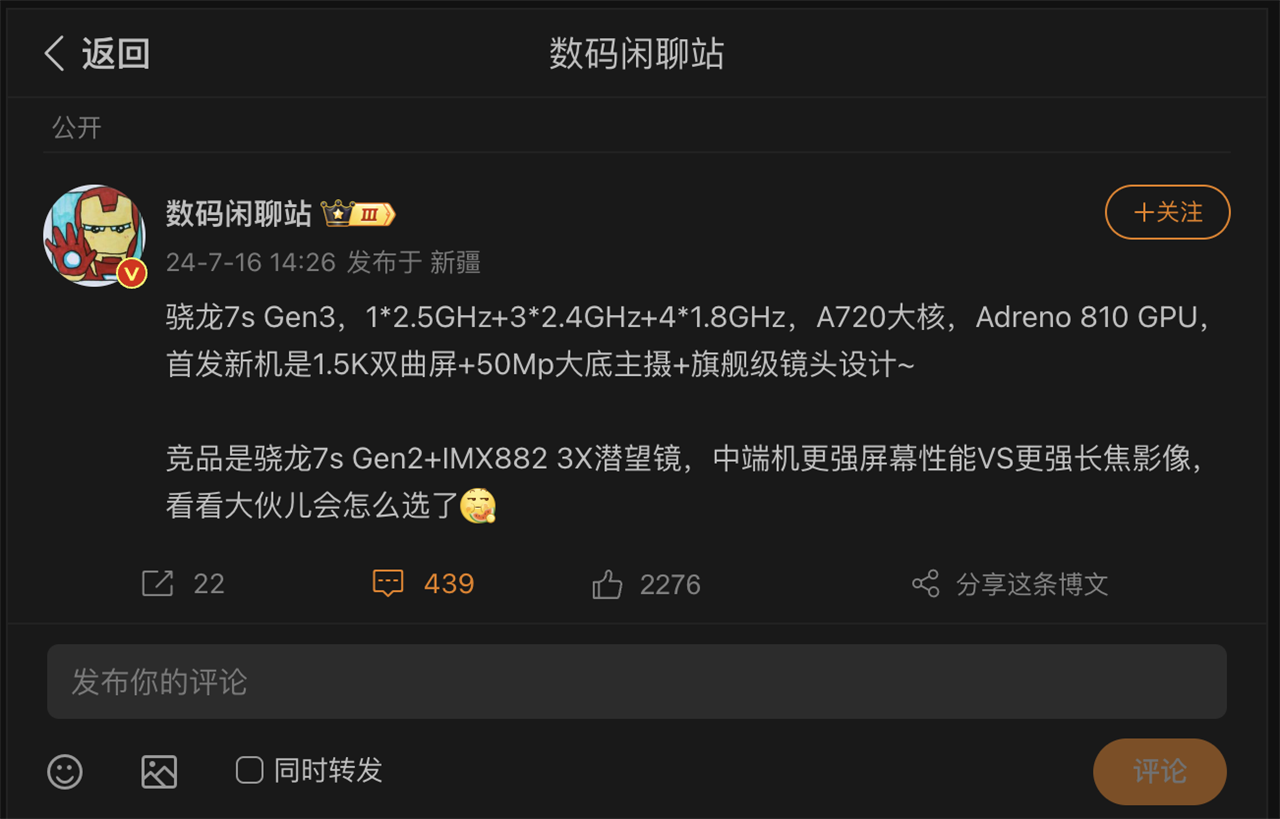The width and height of the screenshot is (1280, 819).
Task: Click the back chevron arrow icon
Action: pos(55,53)
